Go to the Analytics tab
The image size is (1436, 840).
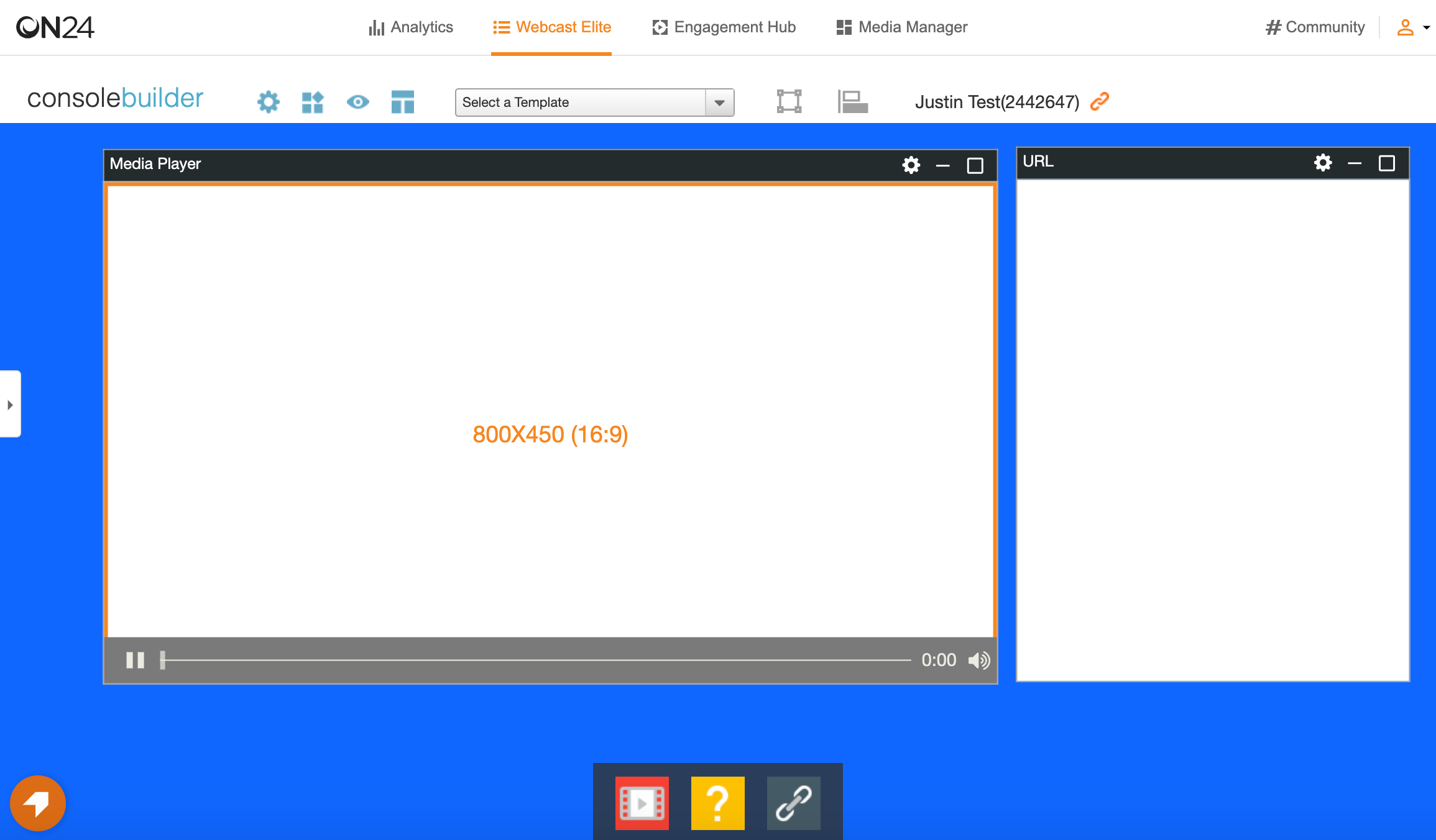[411, 27]
